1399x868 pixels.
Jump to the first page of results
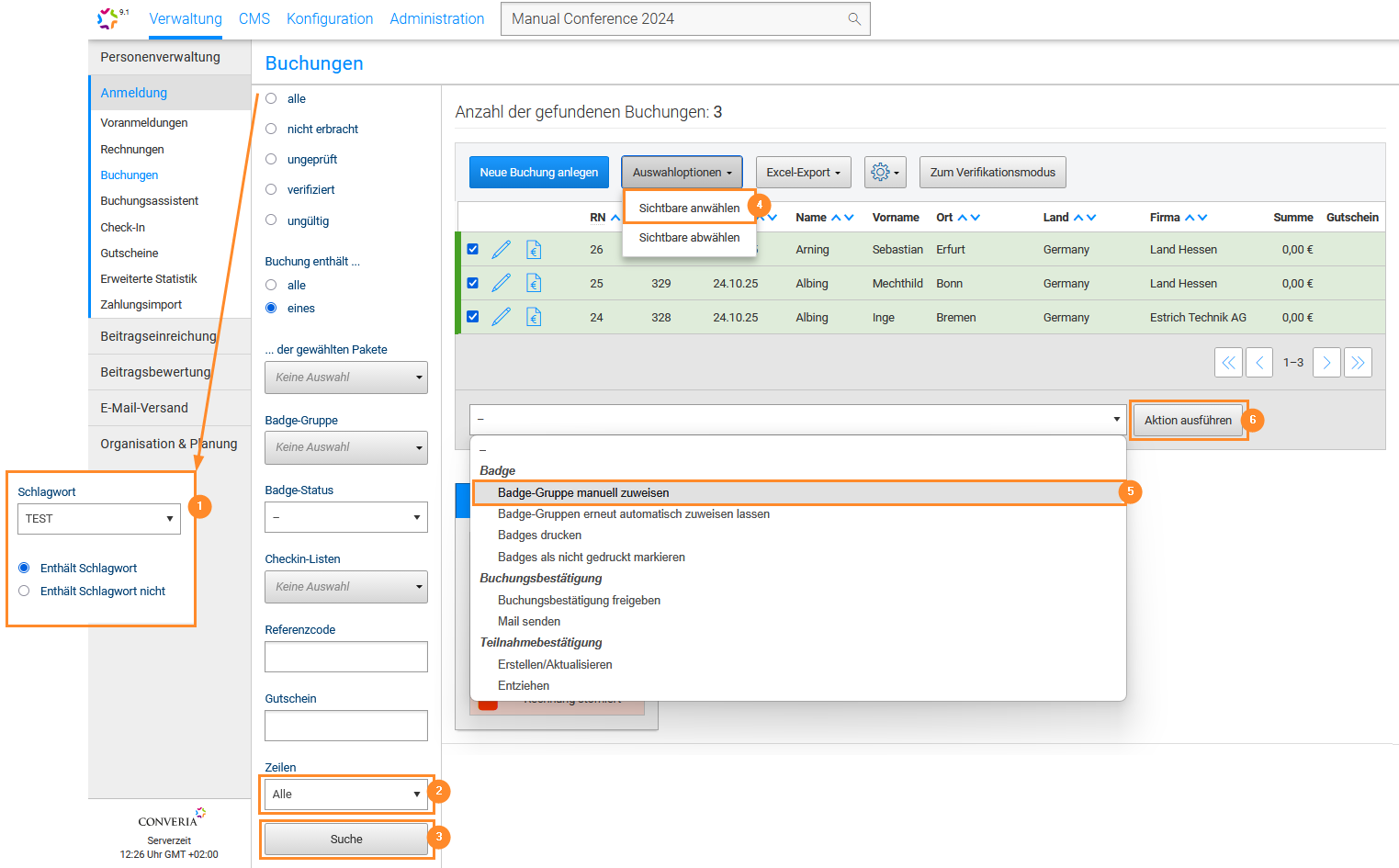1228,363
